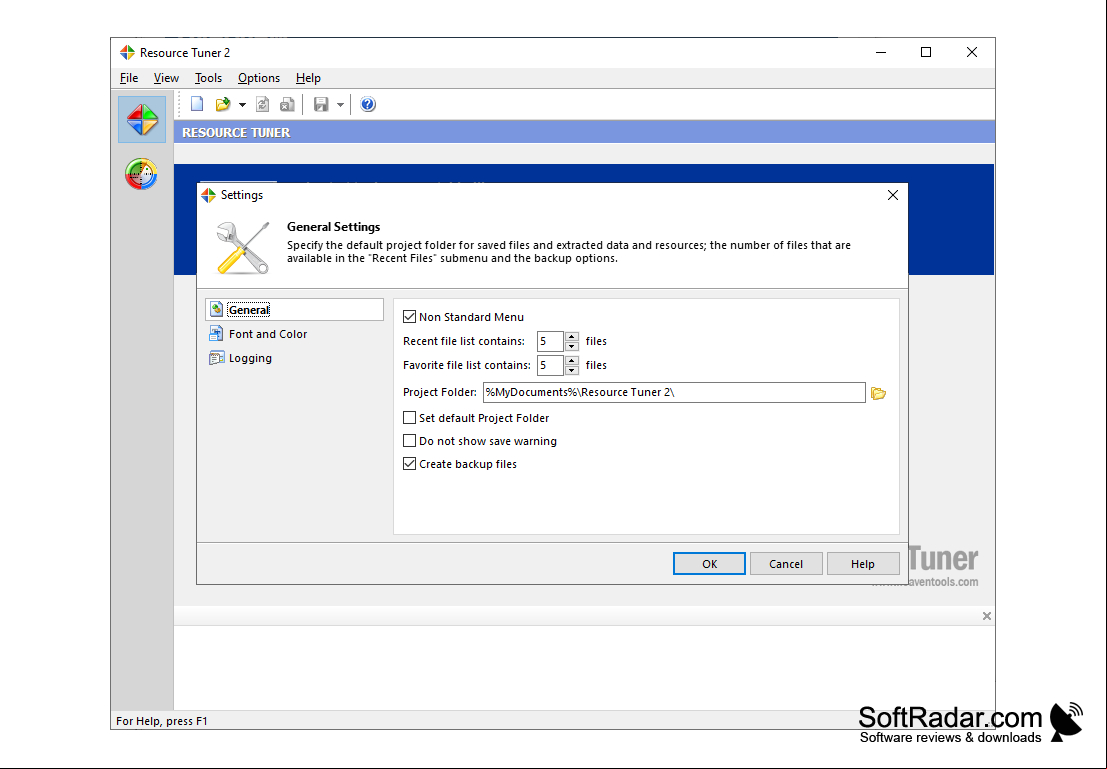
Task: Enable Set default Project Folder checkbox
Action: click(x=409, y=418)
